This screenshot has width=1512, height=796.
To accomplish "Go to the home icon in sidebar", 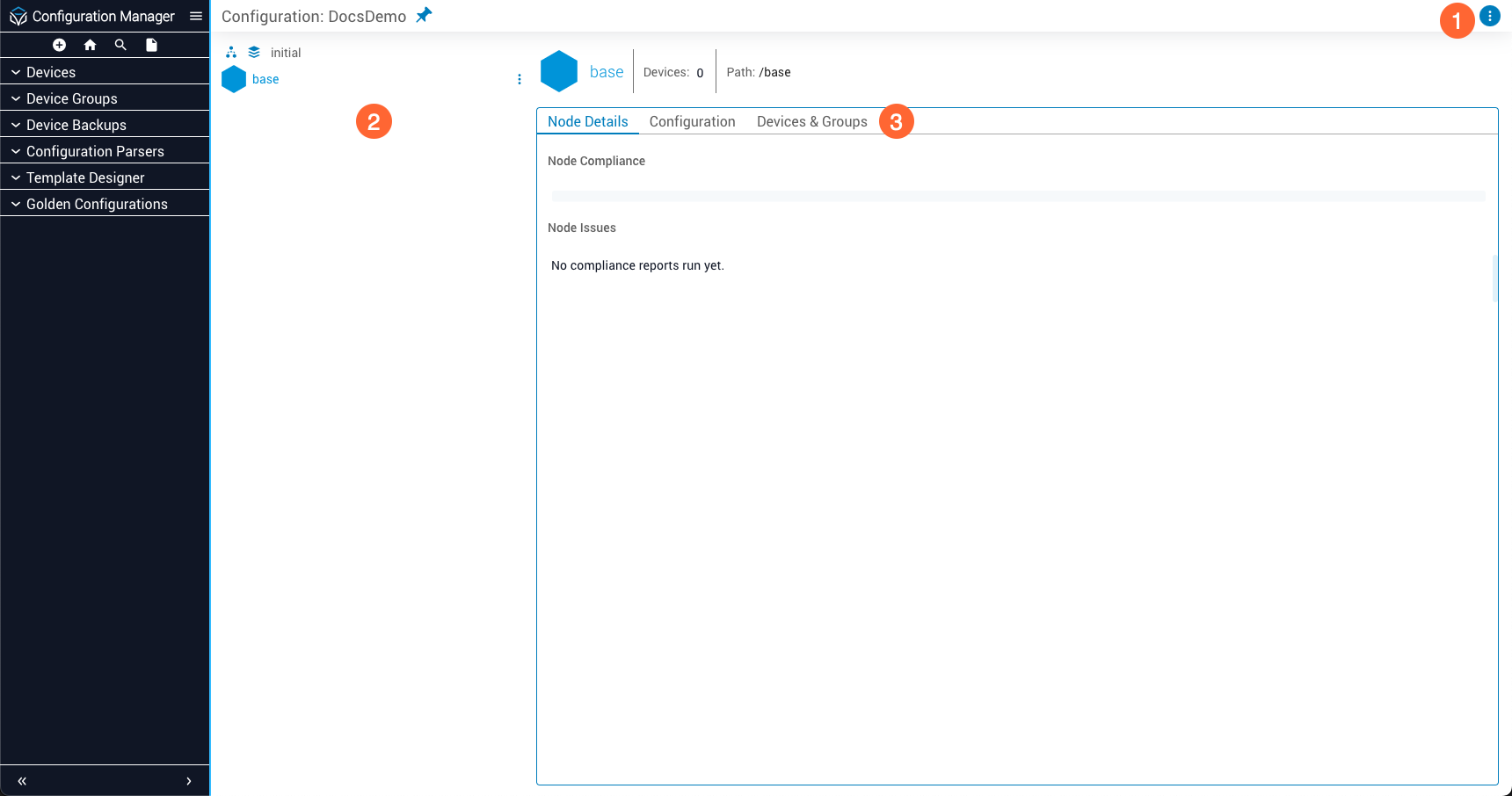I will click(x=90, y=45).
